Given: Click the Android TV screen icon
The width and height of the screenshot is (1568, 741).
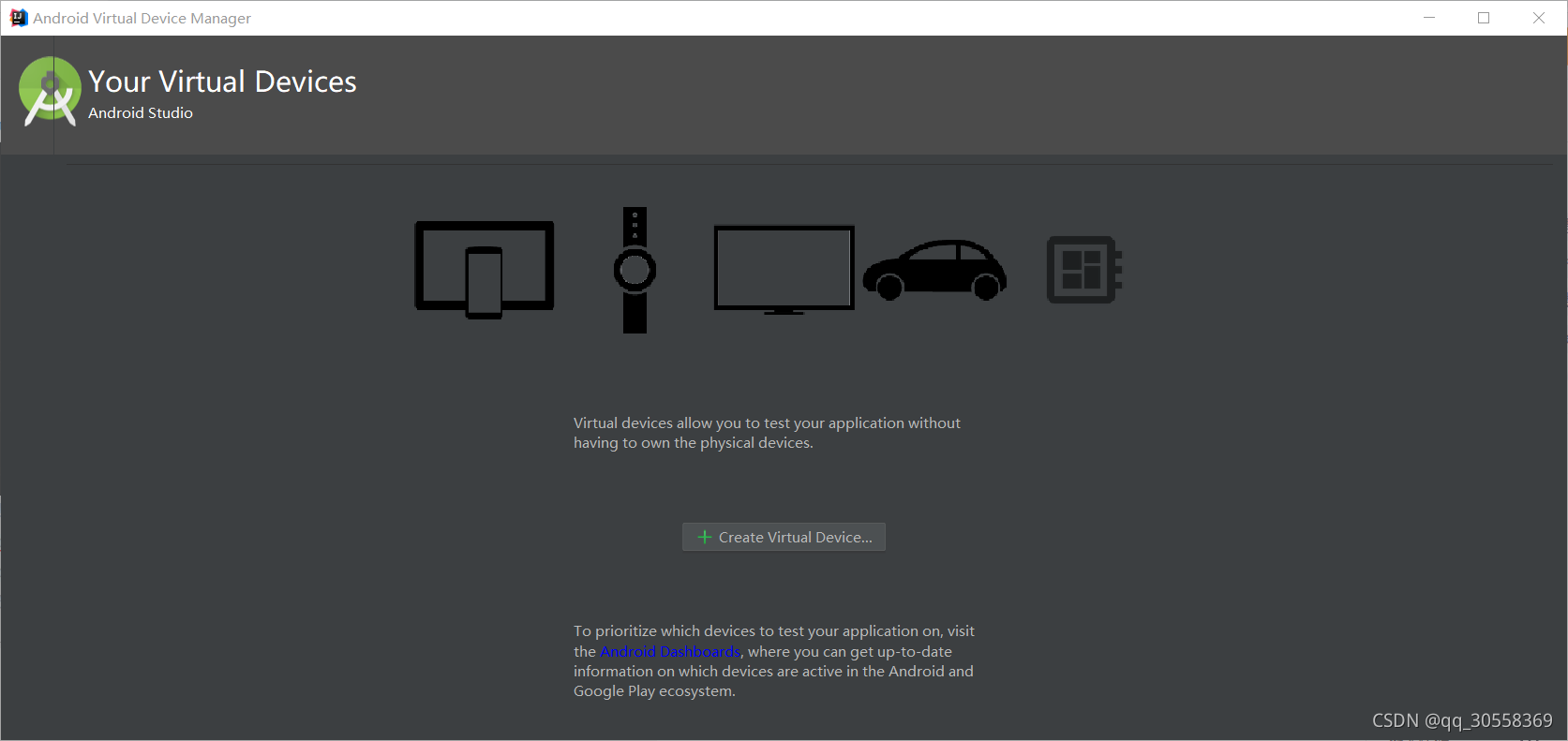Looking at the screenshot, I should pos(784,270).
